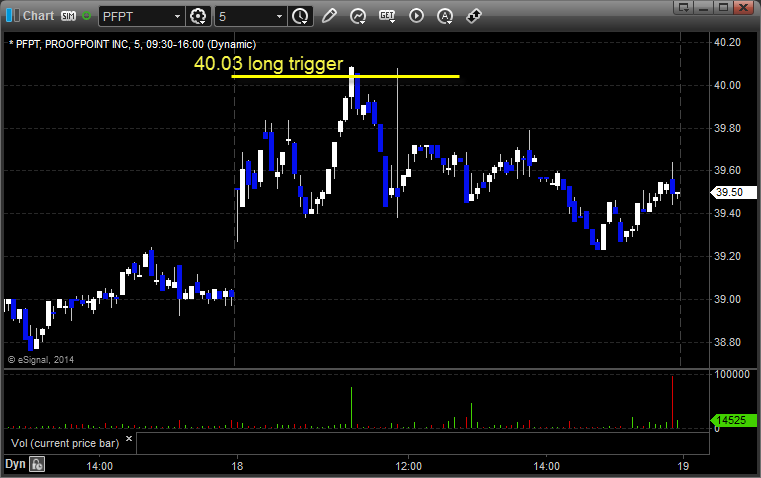Screen dimensions: 761x478
Task: Click the pop-out window icon in title bar
Action: coord(684,7)
